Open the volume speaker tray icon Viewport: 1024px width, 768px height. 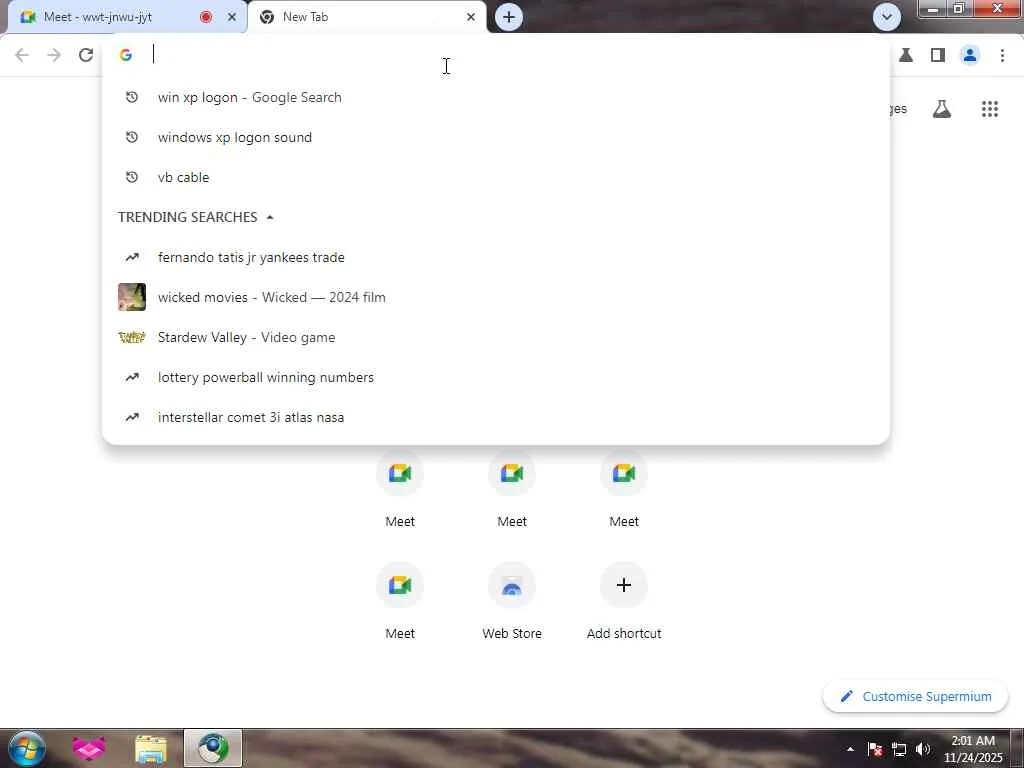[x=923, y=749]
